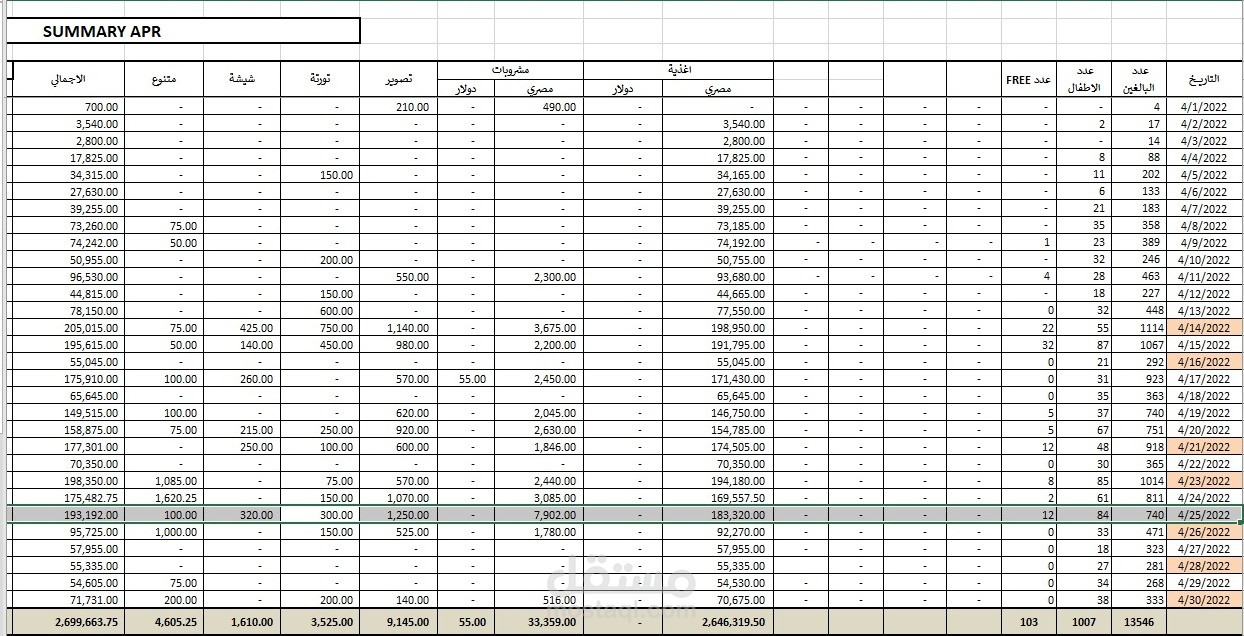Click the children total 1007
This screenshot has height=636, width=1244.
1084,621
